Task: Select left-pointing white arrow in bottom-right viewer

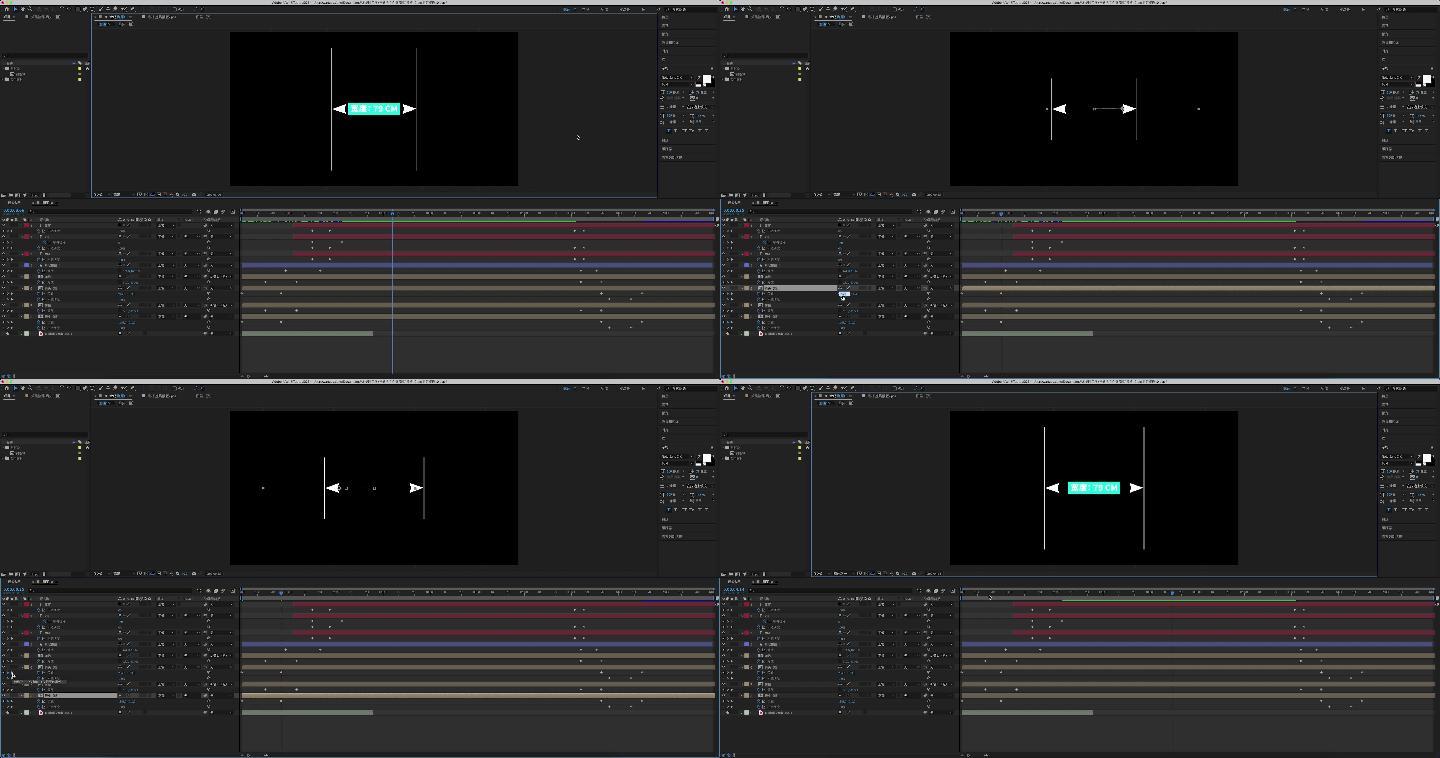Action: point(1053,488)
